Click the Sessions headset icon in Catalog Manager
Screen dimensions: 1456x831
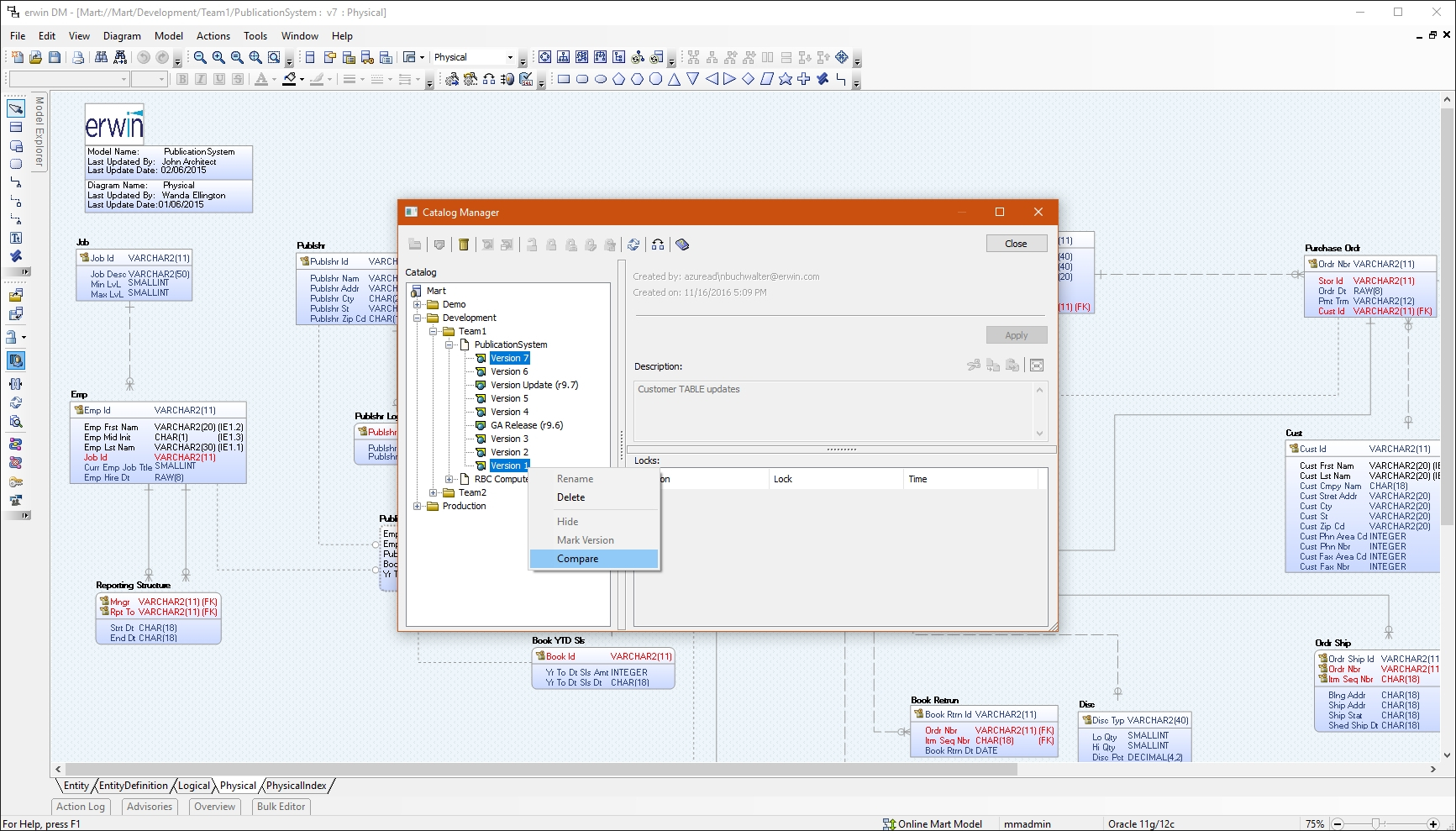(658, 245)
